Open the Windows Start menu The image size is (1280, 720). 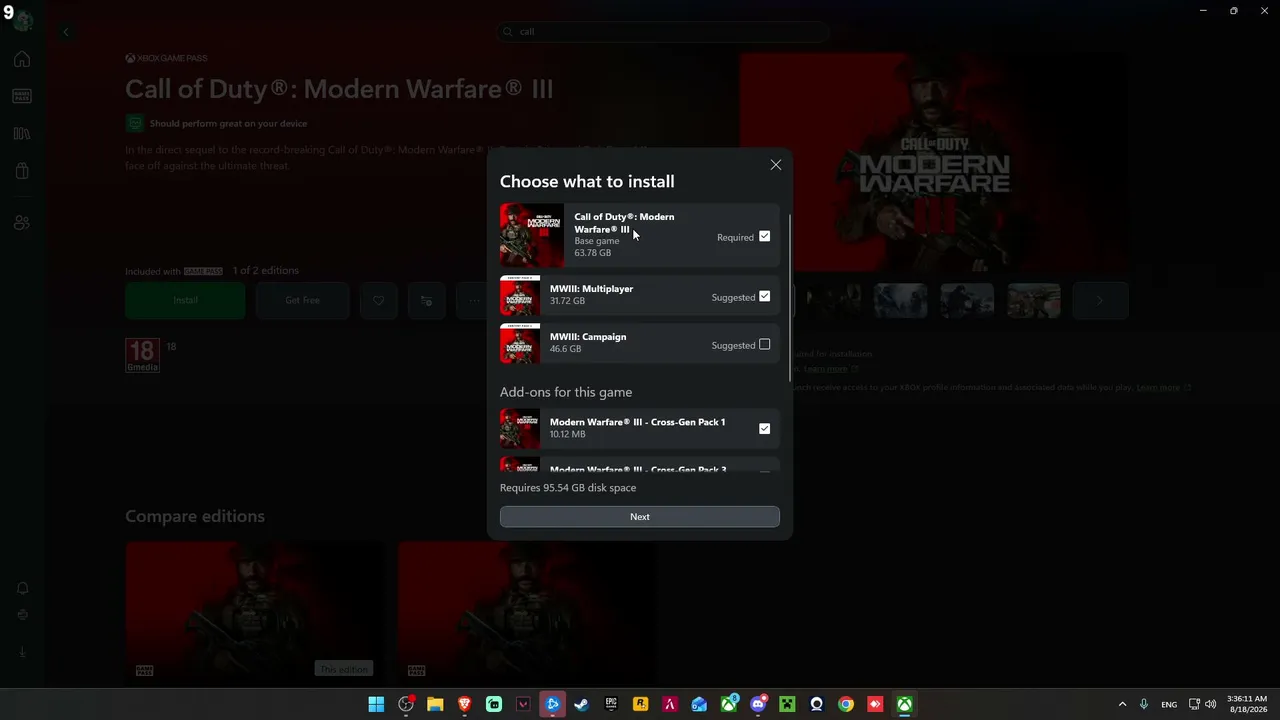click(376, 704)
